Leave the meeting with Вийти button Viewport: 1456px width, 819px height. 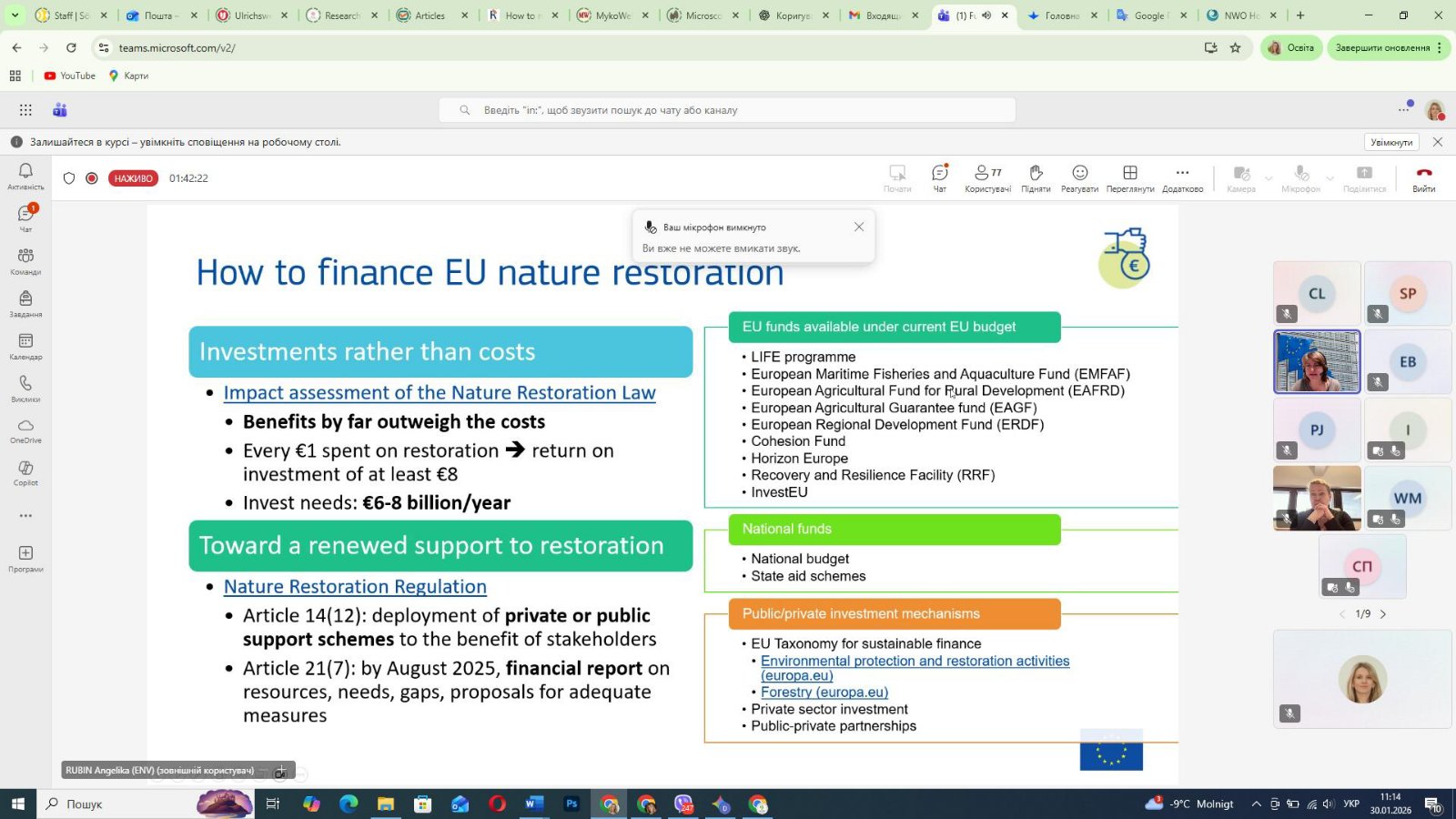1423,177
